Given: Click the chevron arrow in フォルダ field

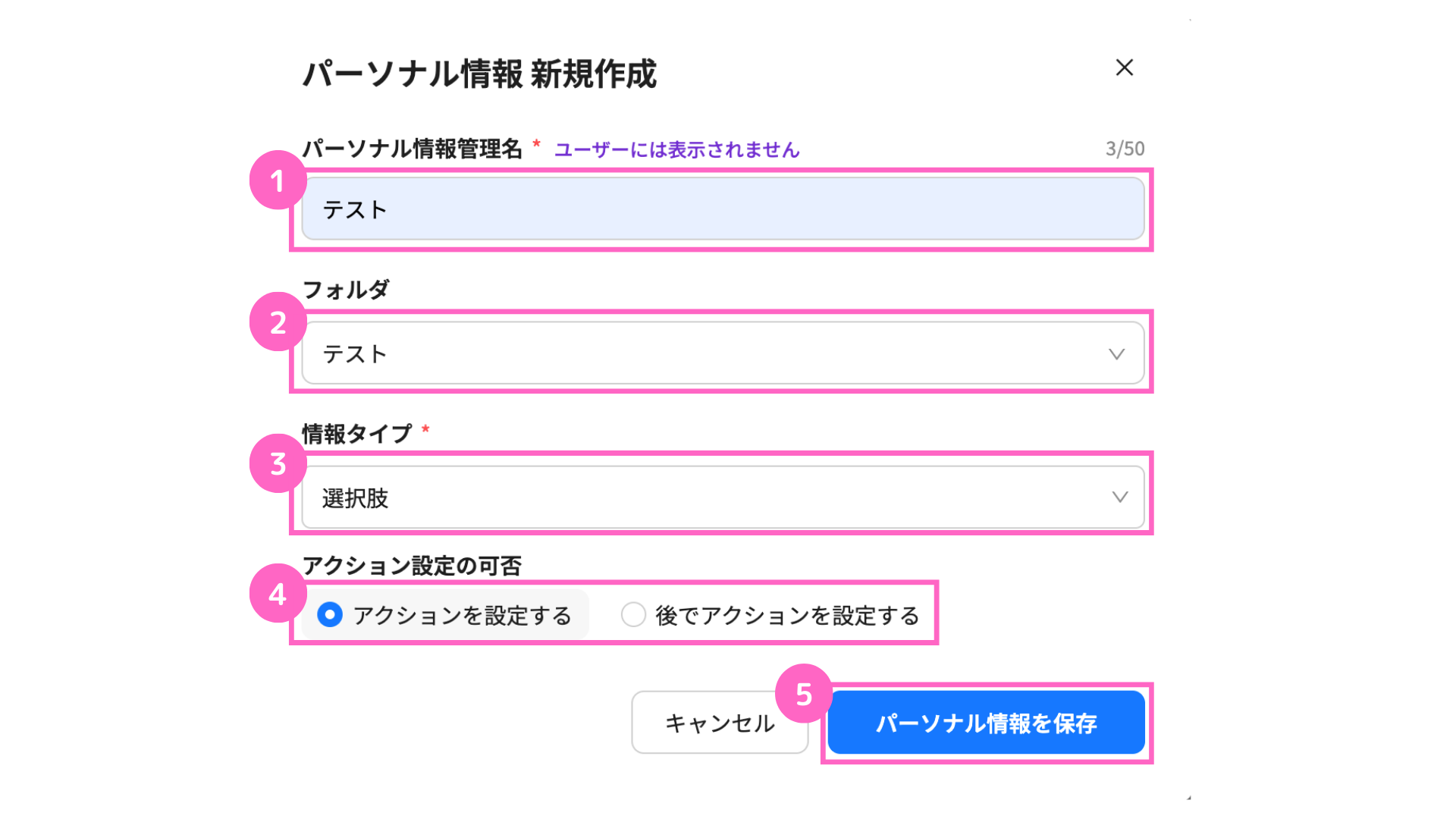Looking at the screenshot, I should [1116, 354].
